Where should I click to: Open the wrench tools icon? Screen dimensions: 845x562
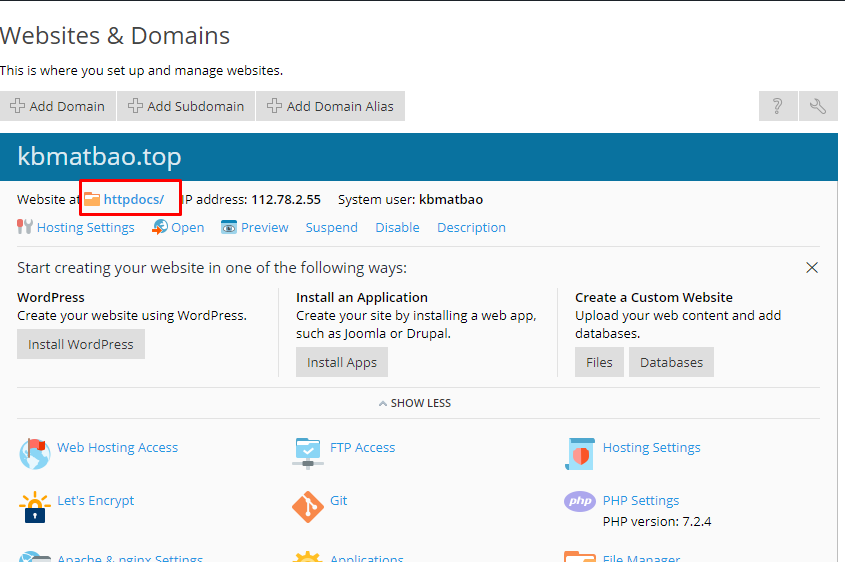tap(817, 106)
